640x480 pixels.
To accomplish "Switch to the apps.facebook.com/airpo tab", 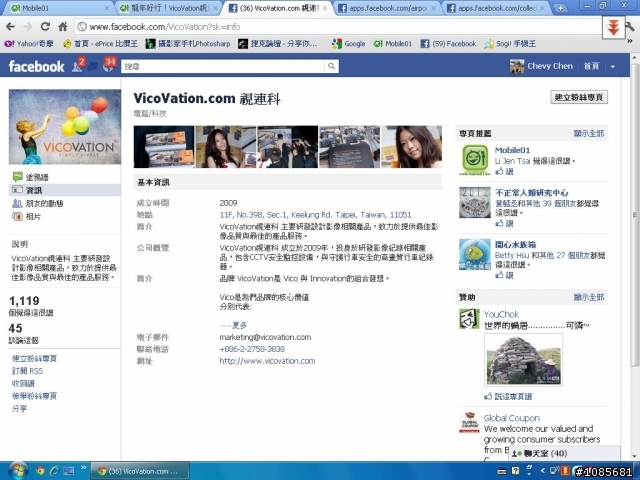I will (387, 8).
